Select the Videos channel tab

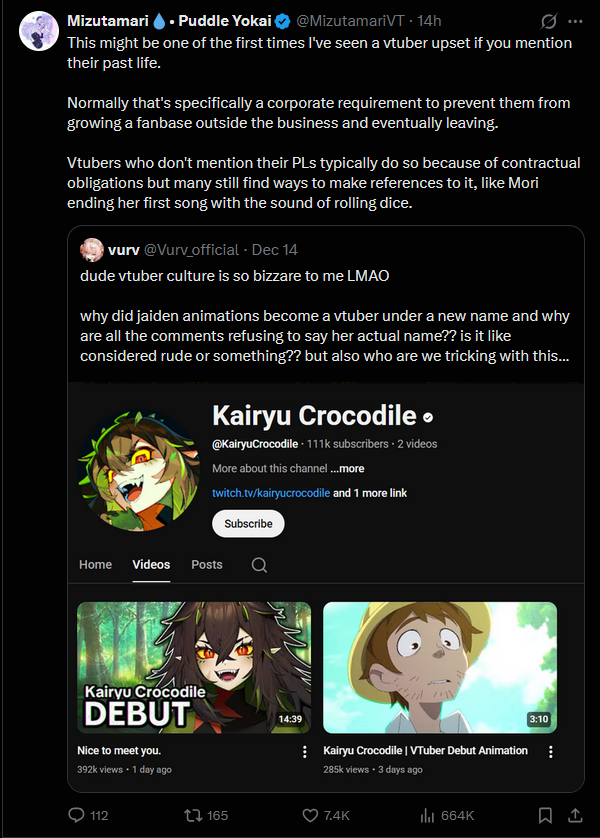coord(151,564)
